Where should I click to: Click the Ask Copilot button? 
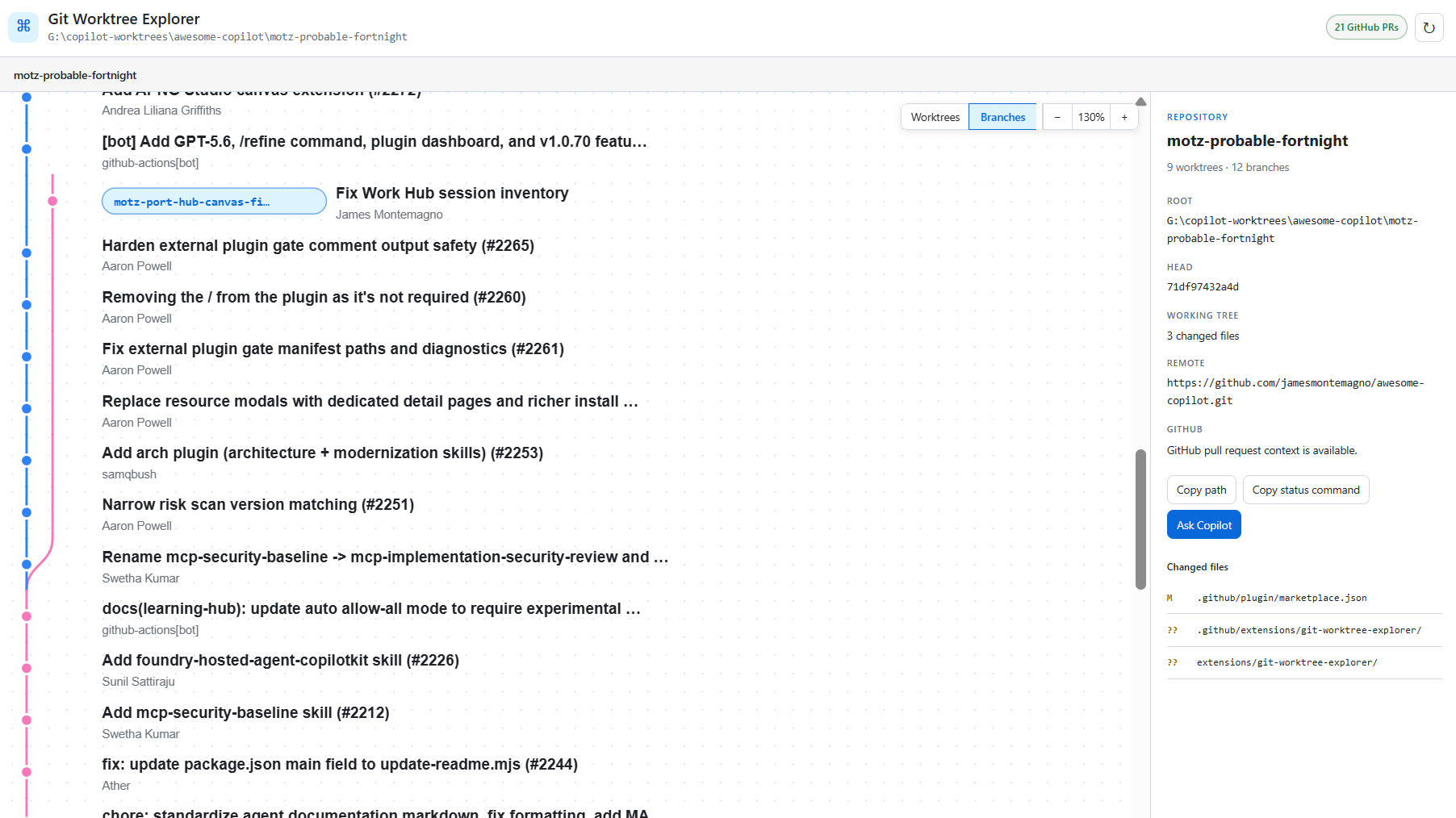click(1204, 525)
